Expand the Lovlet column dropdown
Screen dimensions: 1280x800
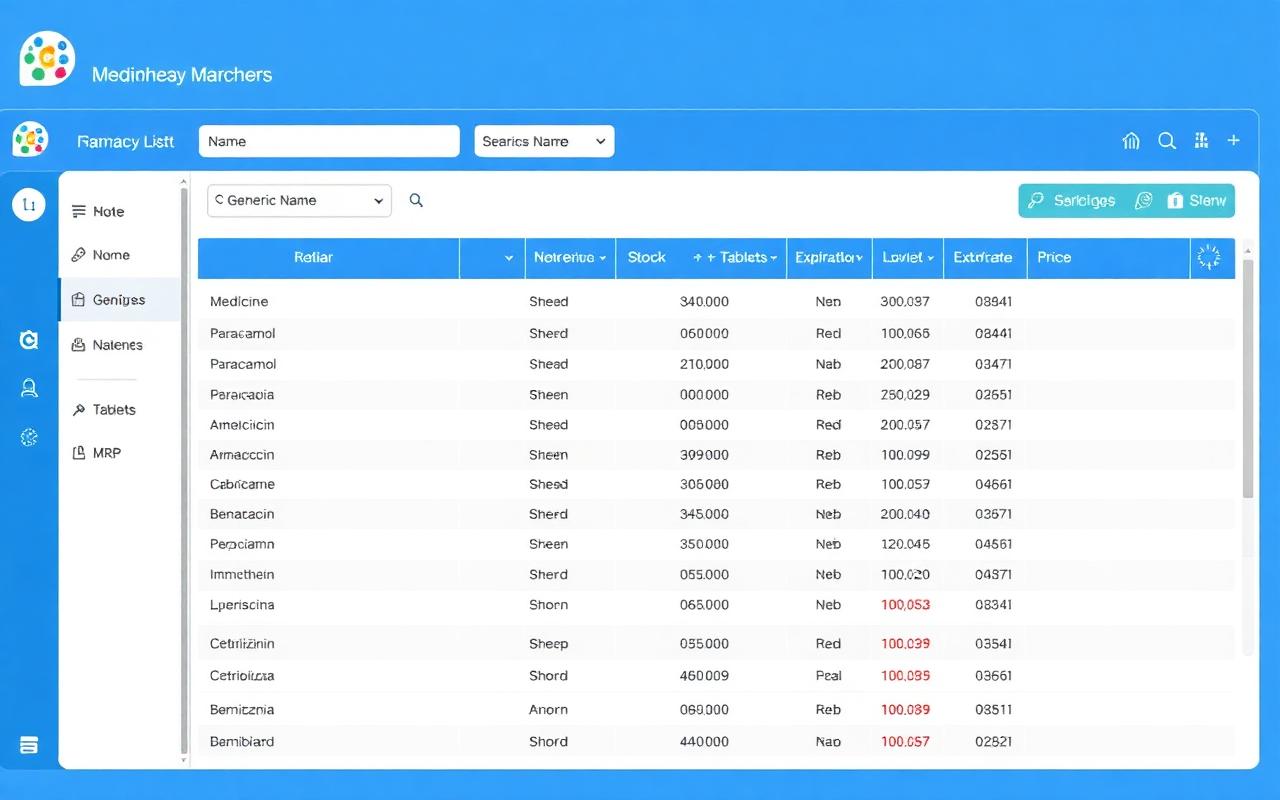tap(930, 258)
